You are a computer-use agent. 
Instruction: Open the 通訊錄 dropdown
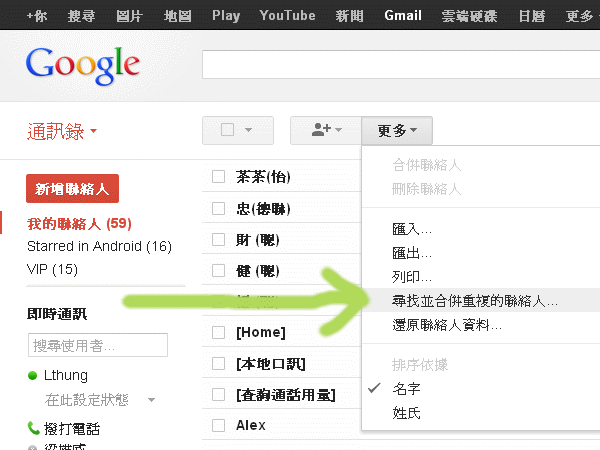61,131
